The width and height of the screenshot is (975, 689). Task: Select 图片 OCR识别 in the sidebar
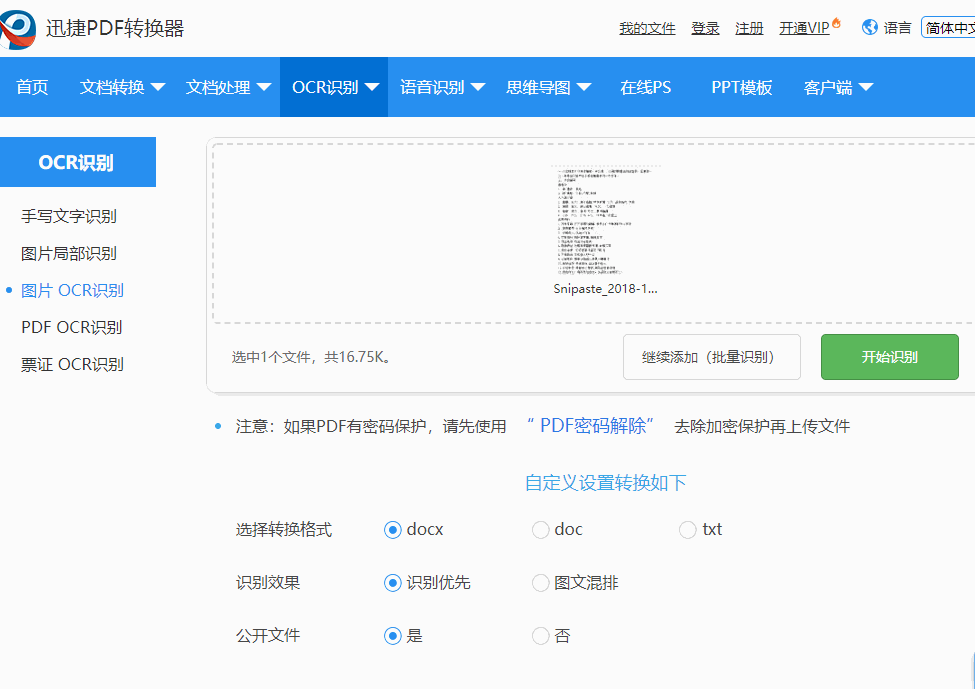click(72, 290)
